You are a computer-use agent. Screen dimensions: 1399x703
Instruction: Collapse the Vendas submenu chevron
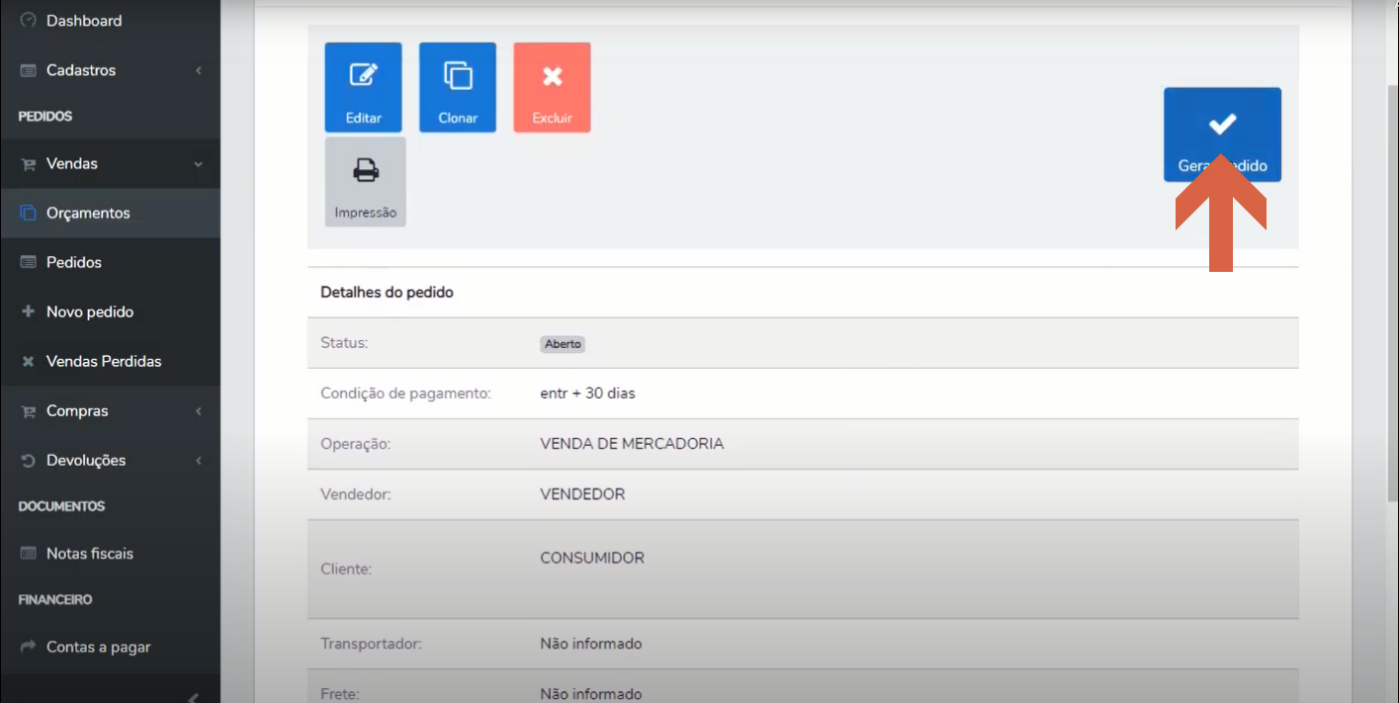[x=198, y=164]
